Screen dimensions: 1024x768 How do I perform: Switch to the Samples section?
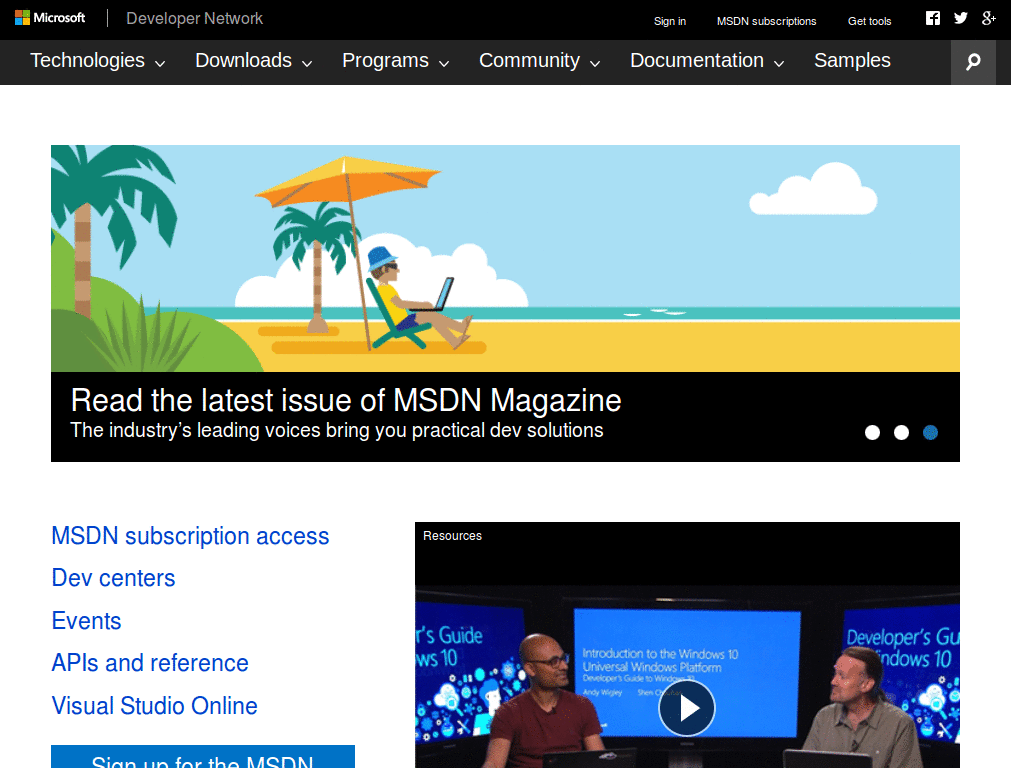tap(852, 61)
